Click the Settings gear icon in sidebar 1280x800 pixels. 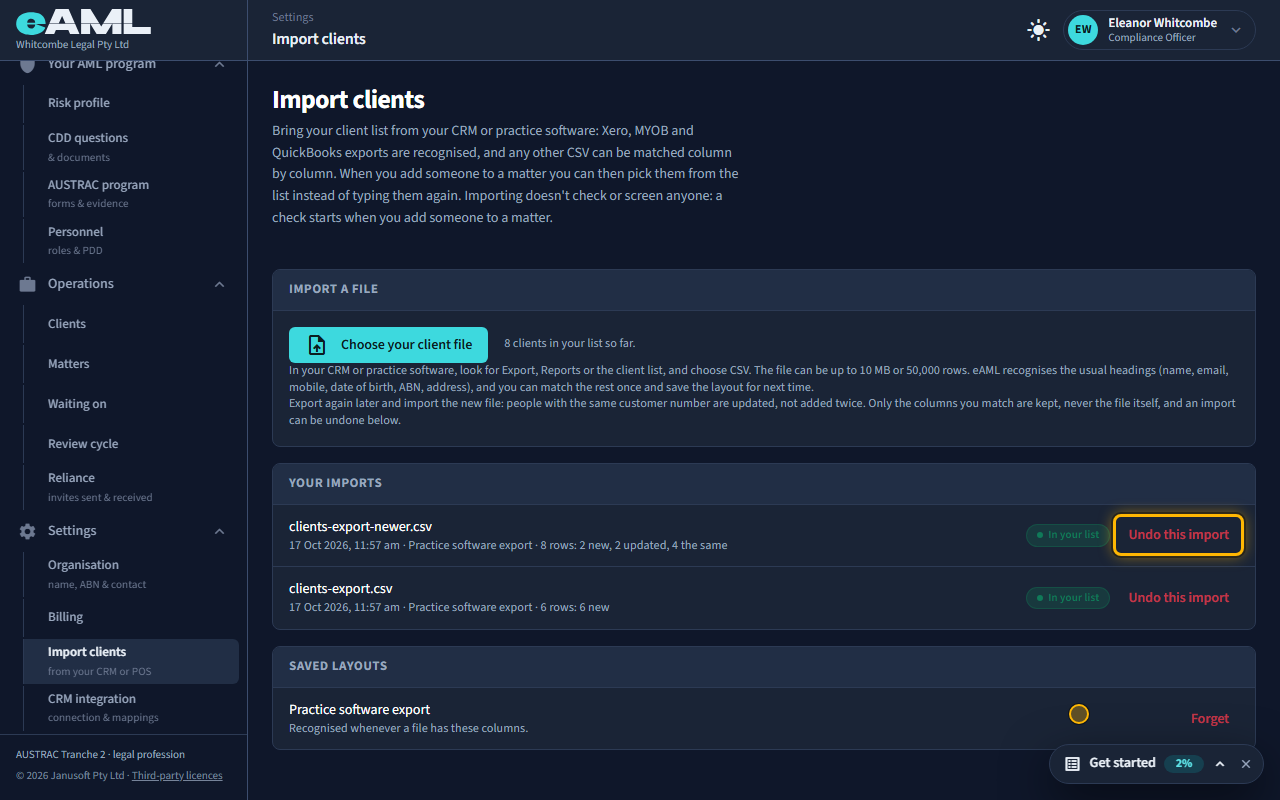[x=28, y=531]
